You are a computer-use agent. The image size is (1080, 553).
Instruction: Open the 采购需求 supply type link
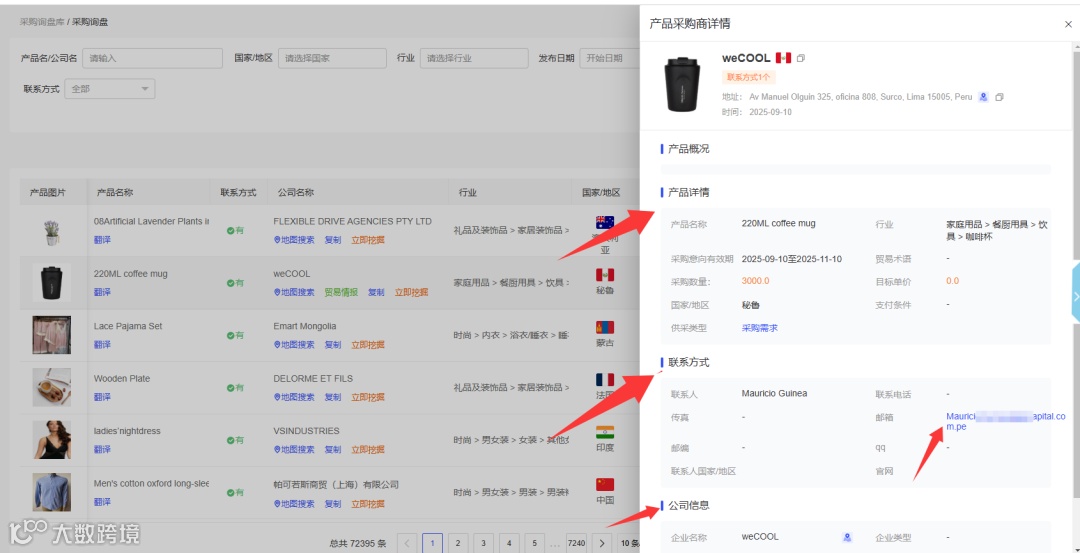pyautogui.click(x=760, y=328)
